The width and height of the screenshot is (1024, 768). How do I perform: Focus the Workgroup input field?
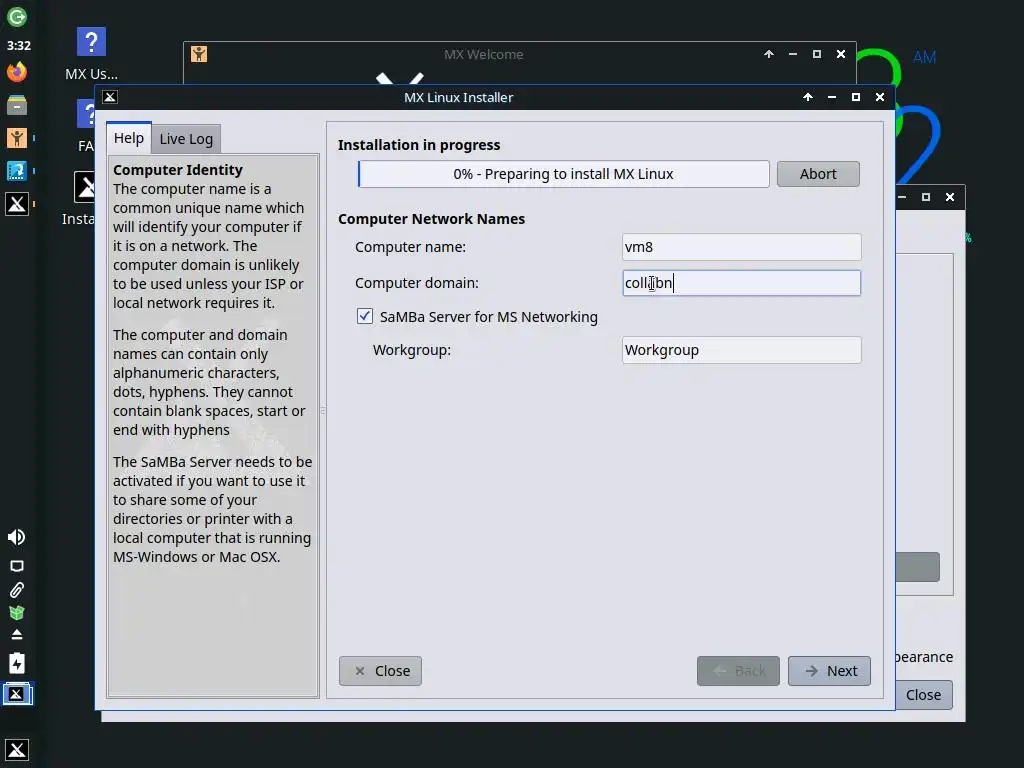click(741, 350)
